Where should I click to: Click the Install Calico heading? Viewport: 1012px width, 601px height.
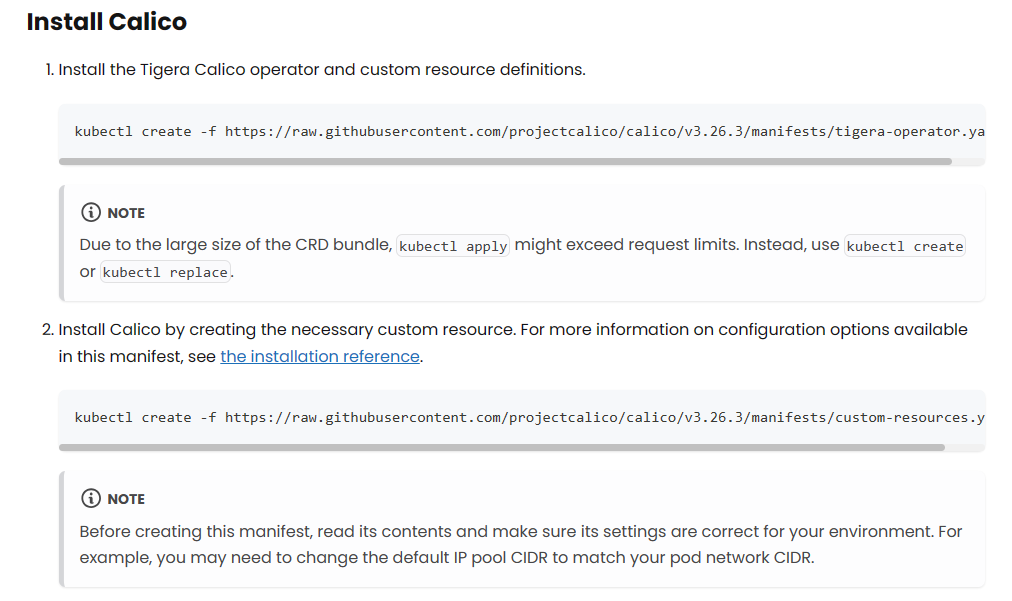pyautogui.click(x=106, y=22)
